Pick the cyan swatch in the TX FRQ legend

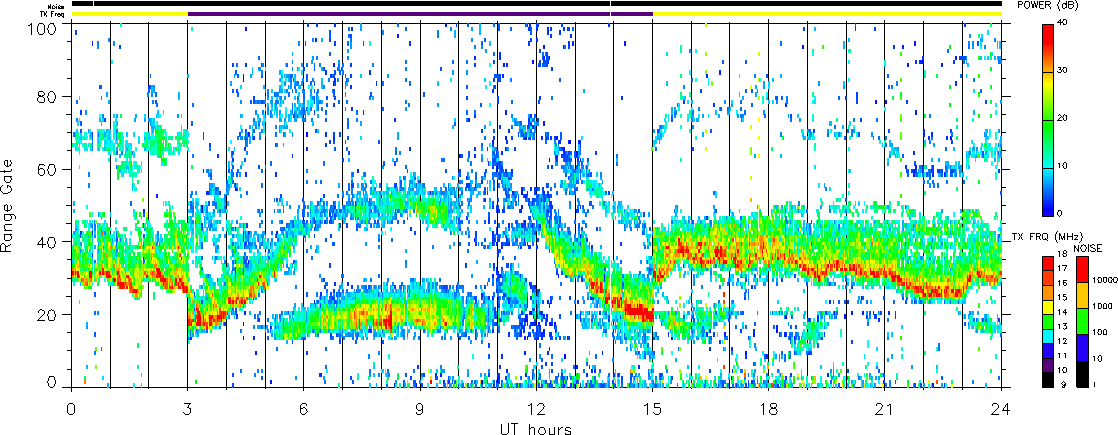pos(1047,336)
